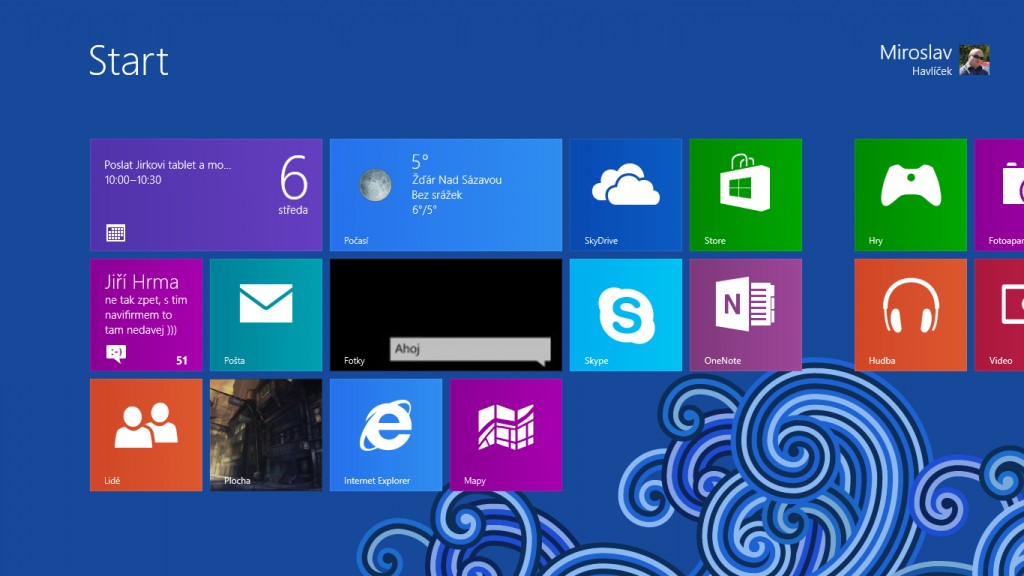Open the Lidé people tile
This screenshot has height=576, width=1024.
tap(146, 435)
